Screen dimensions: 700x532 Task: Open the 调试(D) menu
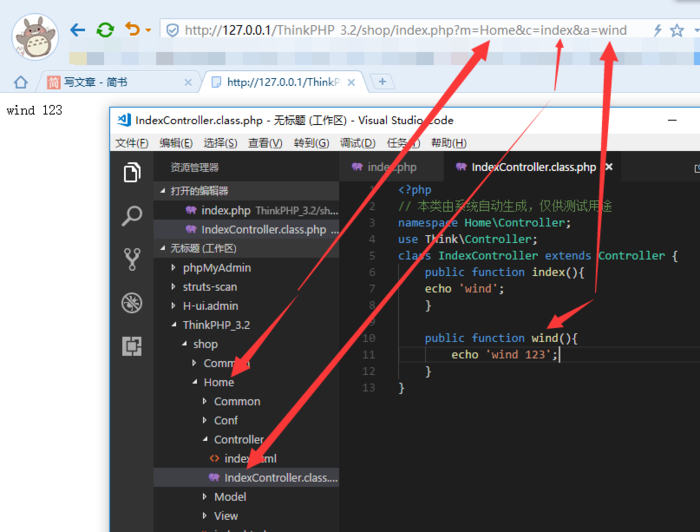tap(358, 143)
